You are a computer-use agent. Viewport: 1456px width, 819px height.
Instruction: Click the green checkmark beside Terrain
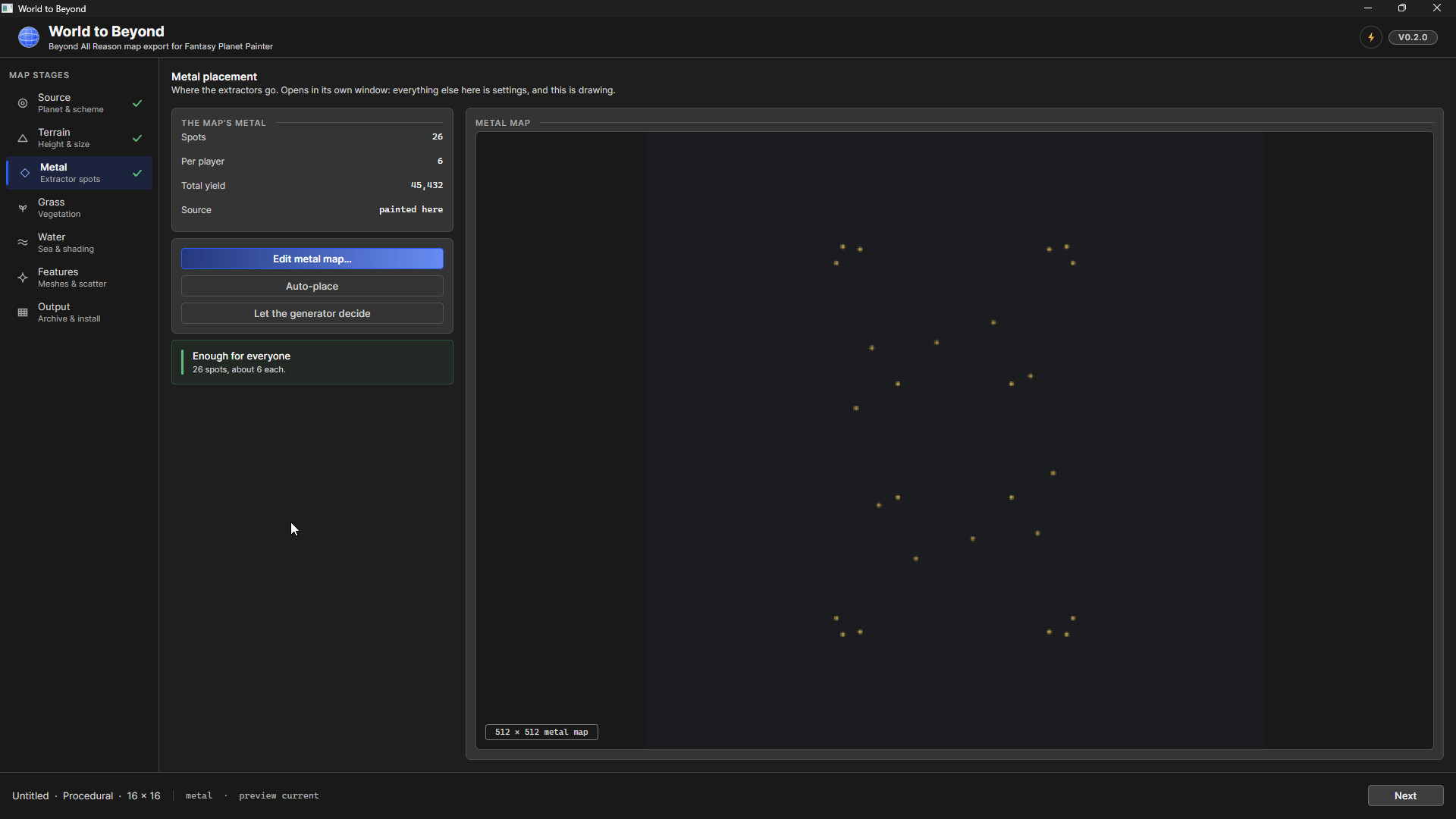click(137, 138)
